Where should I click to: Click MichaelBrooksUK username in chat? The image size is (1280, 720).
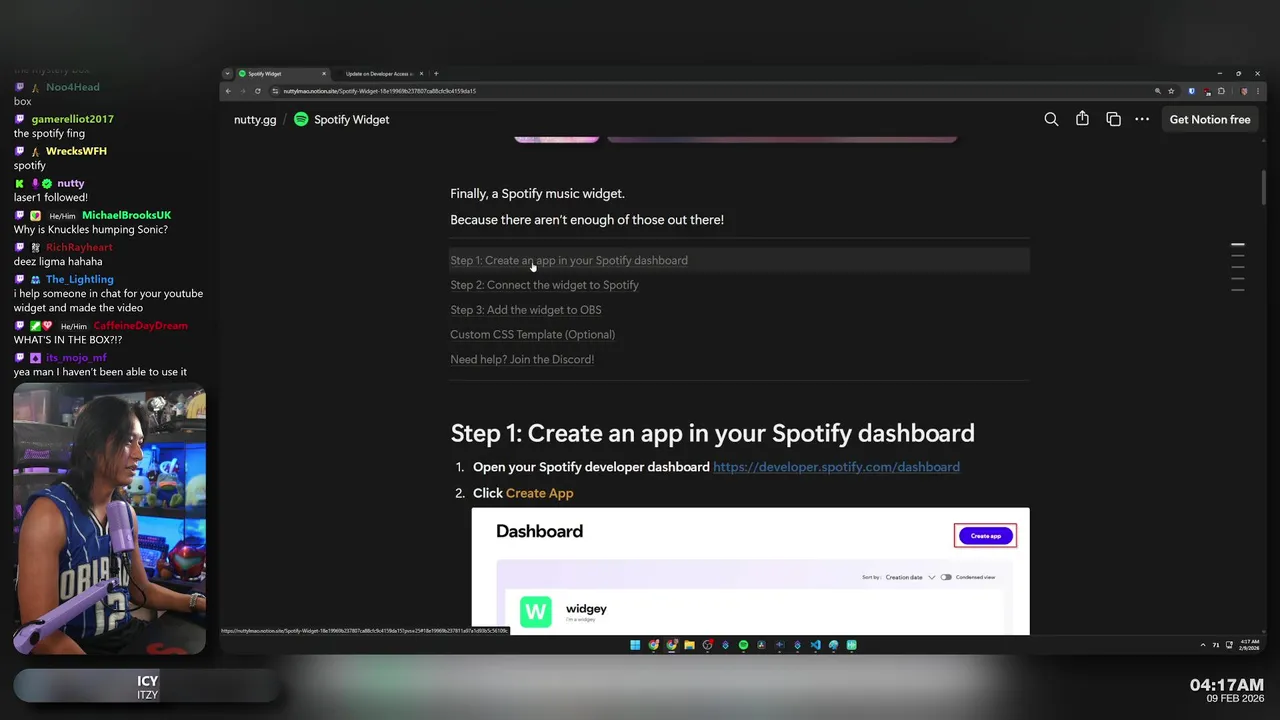126,215
